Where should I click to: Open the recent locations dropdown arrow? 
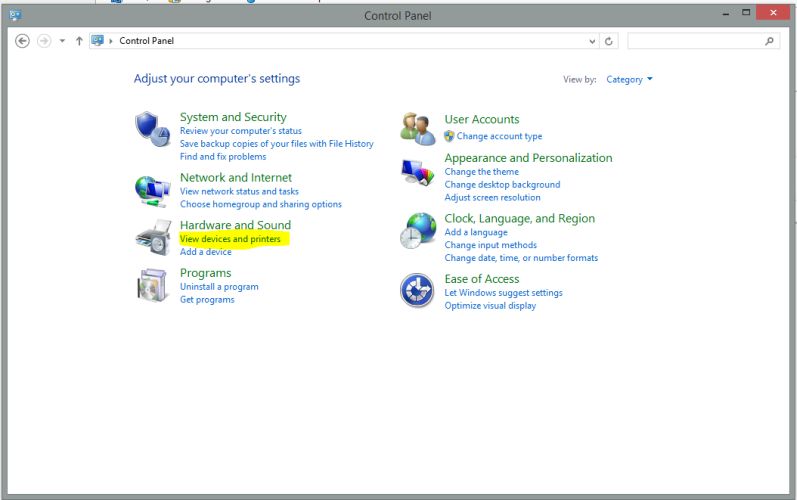click(62, 41)
